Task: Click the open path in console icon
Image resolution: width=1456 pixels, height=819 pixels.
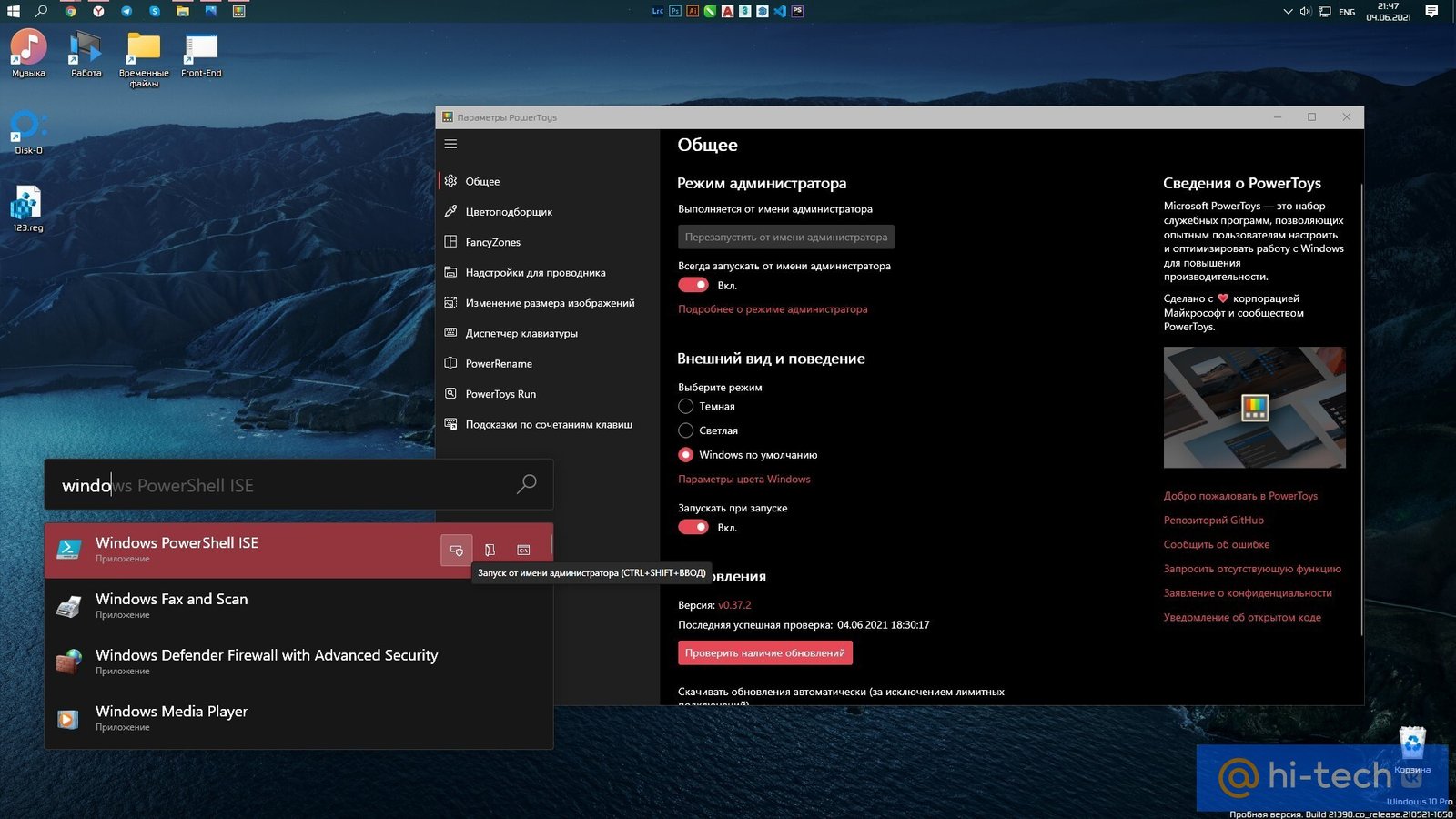Action: click(523, 550)
